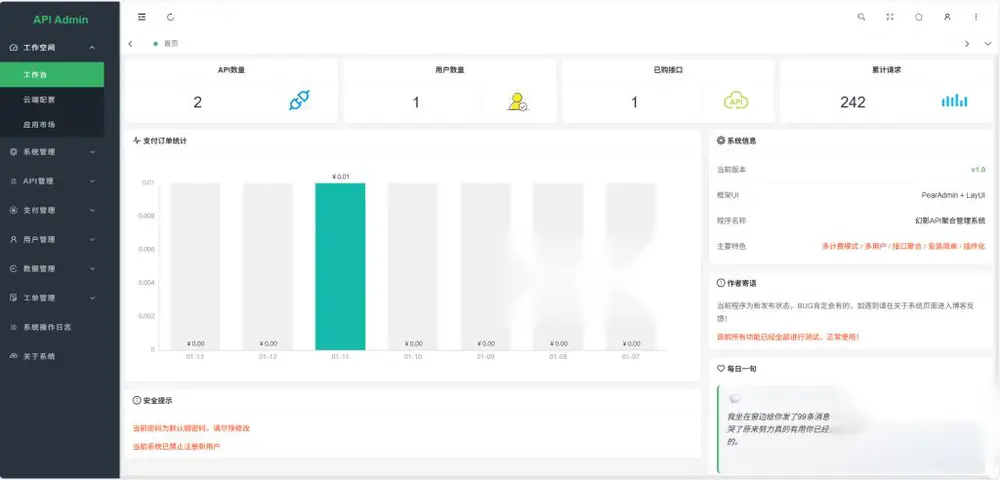
Task: Expand the 系统管理 sidebar menu
Action: pos(52,152)
